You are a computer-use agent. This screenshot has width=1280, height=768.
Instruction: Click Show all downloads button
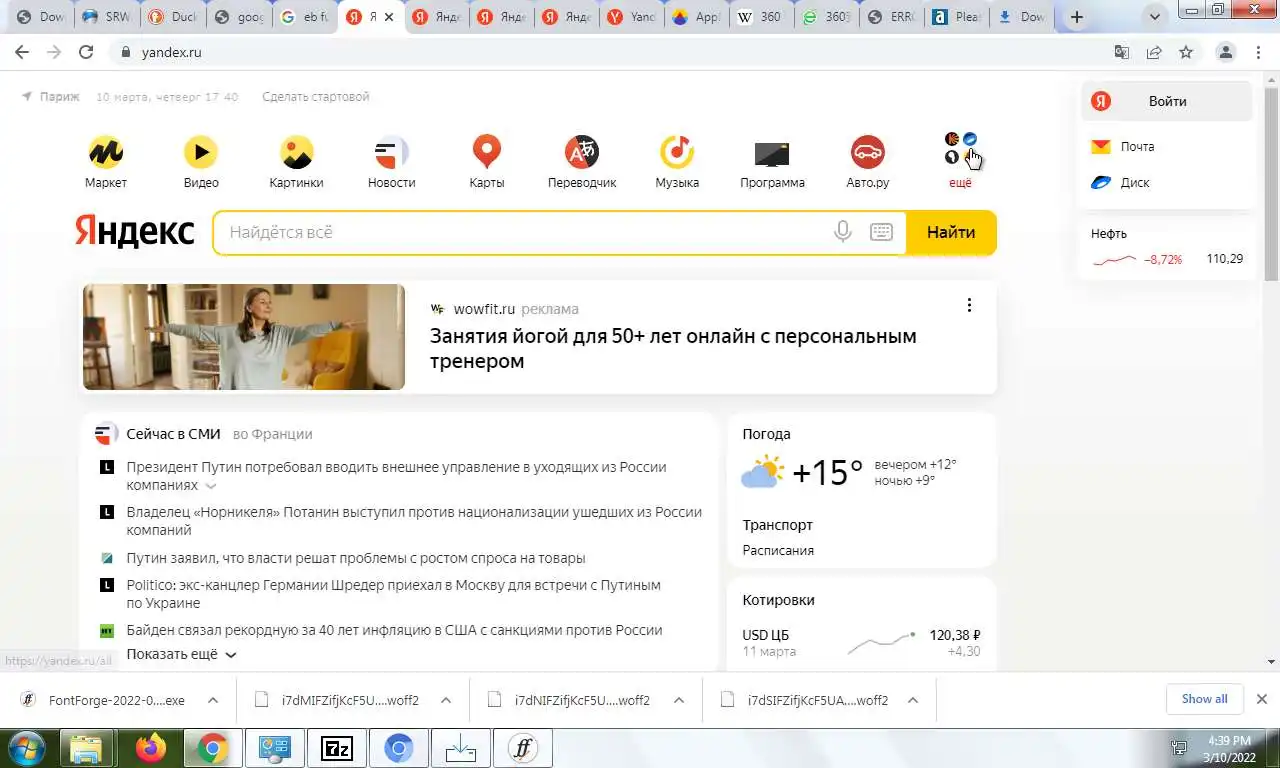pos(1204,699)
